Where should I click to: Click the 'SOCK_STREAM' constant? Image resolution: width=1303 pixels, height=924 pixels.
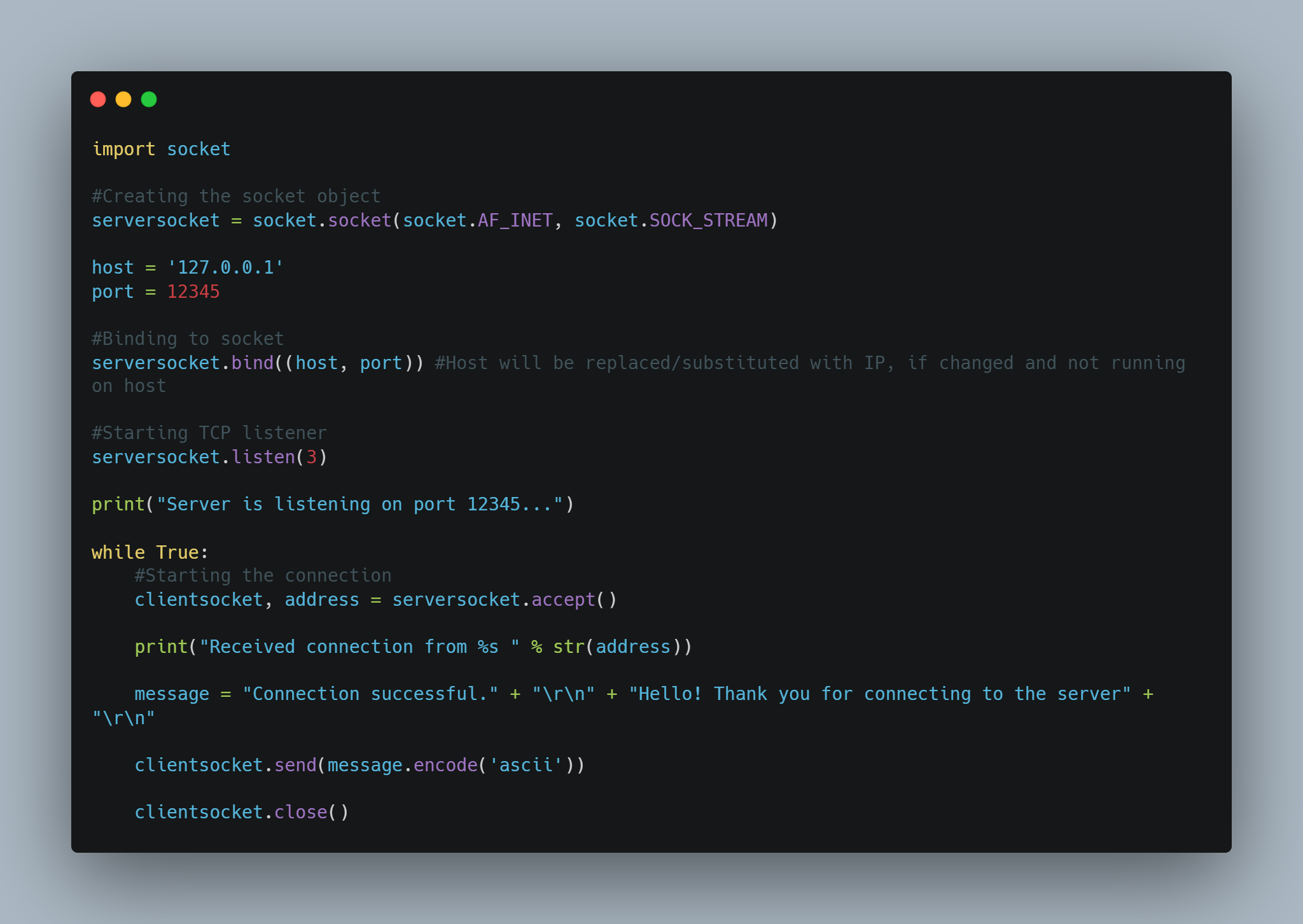(x=708, y=220)
